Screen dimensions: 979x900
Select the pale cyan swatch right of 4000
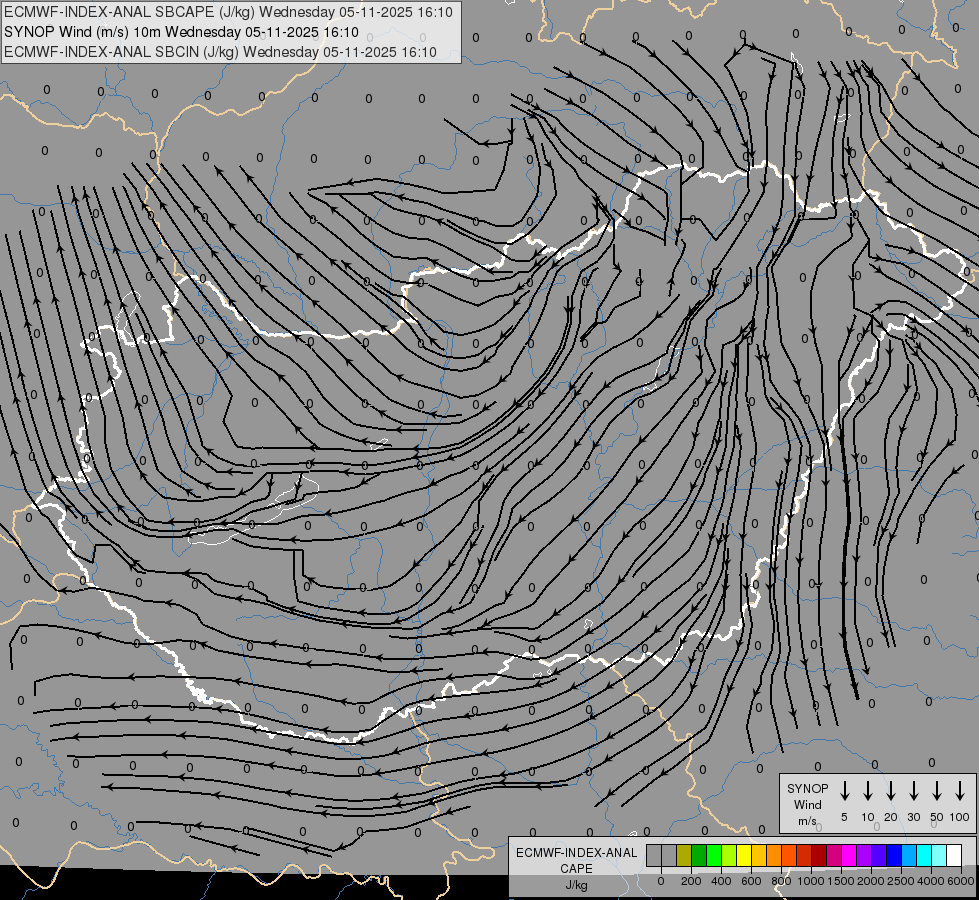pyautogui.click(x=939, y=856)
